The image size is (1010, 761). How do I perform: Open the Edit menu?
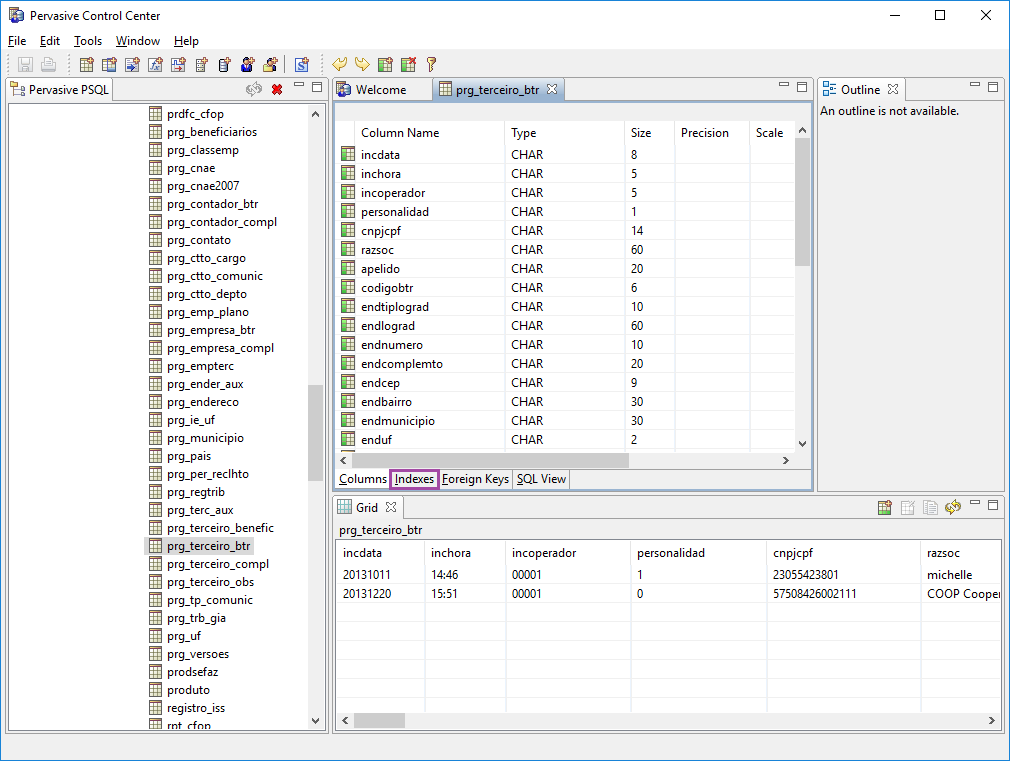[50, 41]
